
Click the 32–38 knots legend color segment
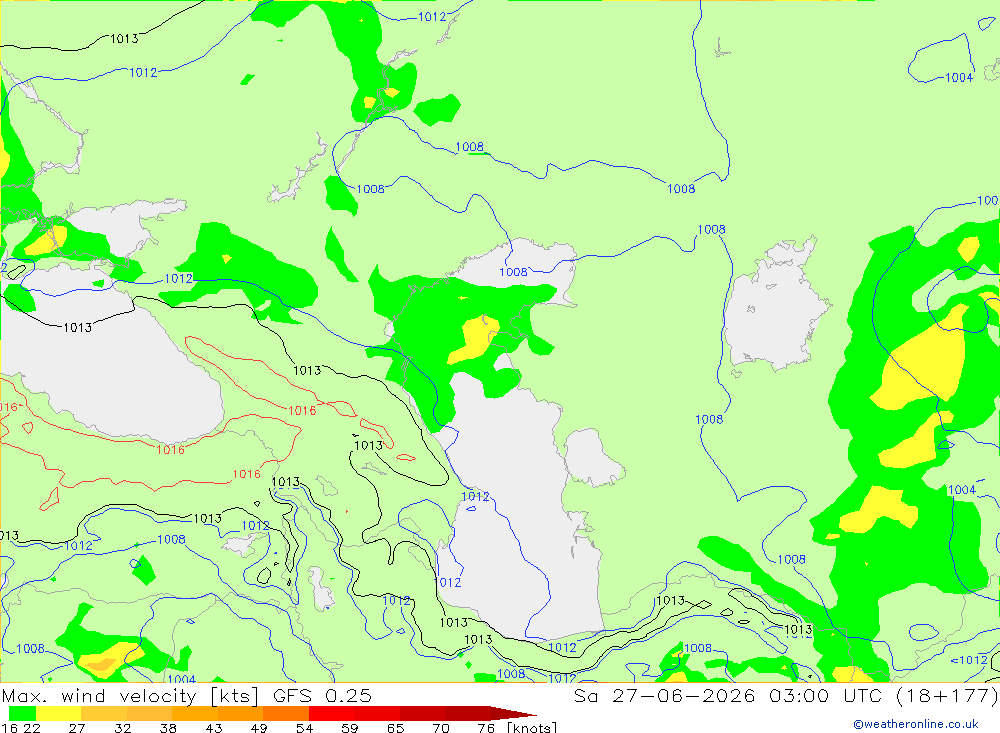pyautogui.click(x=149, y=713)
